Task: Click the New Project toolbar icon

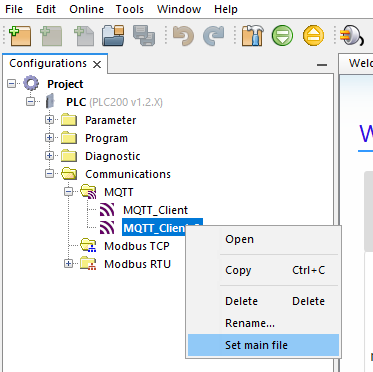Action: [x=20, y=36]
